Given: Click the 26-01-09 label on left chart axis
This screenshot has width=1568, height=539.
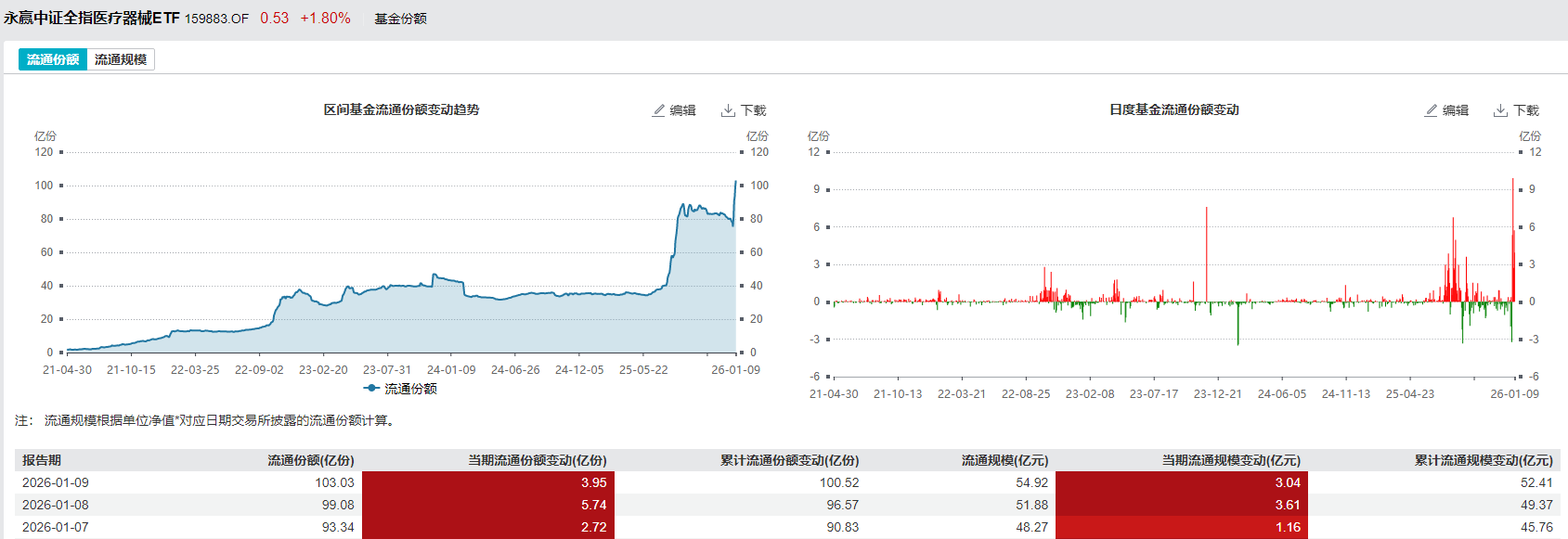Looking at the screenshot, I should tap(735, 369).
